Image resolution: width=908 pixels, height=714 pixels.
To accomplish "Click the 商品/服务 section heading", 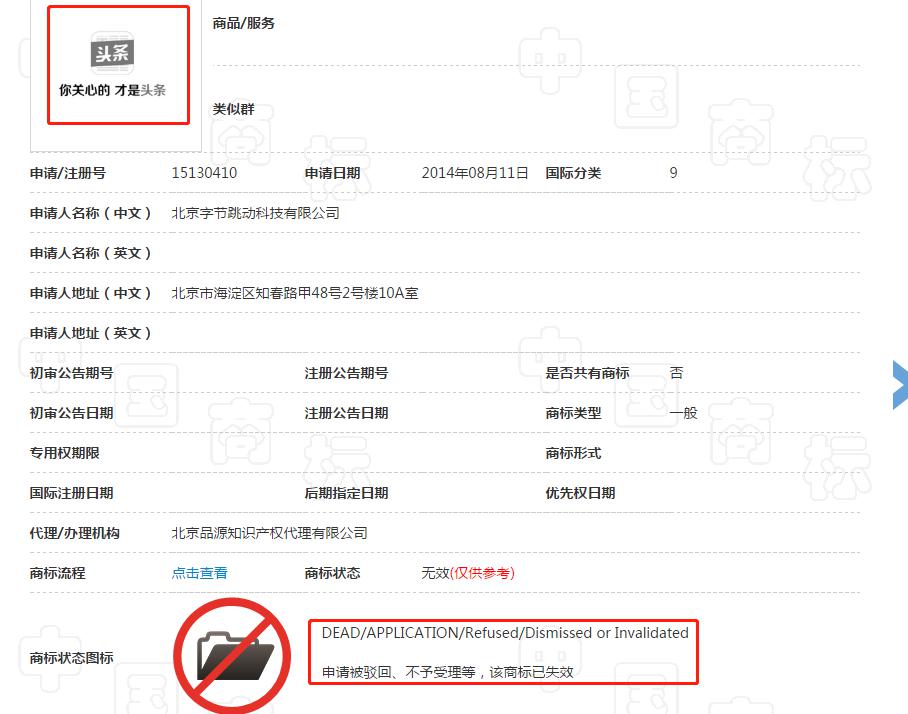I will (244, 23).
